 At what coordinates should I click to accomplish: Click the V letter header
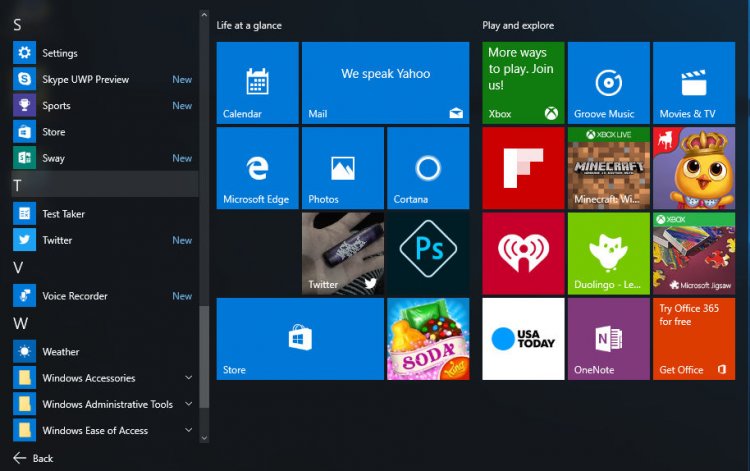[18, 268]
